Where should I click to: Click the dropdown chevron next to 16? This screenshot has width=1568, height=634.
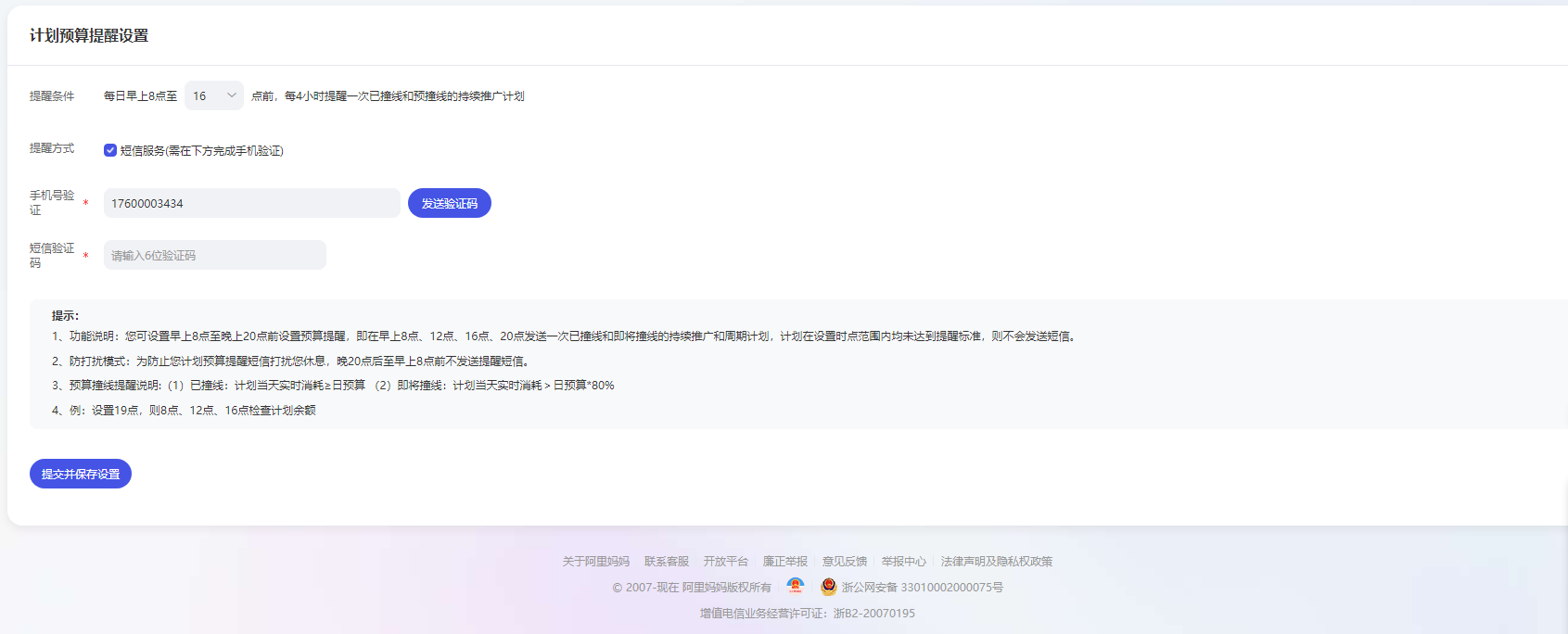[231, 95]
